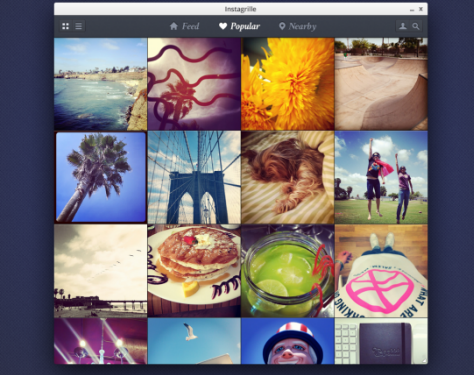Viewport: 474px width, 375px height.
Task: Open the skate park bowl photo
Action: [381, 84]
